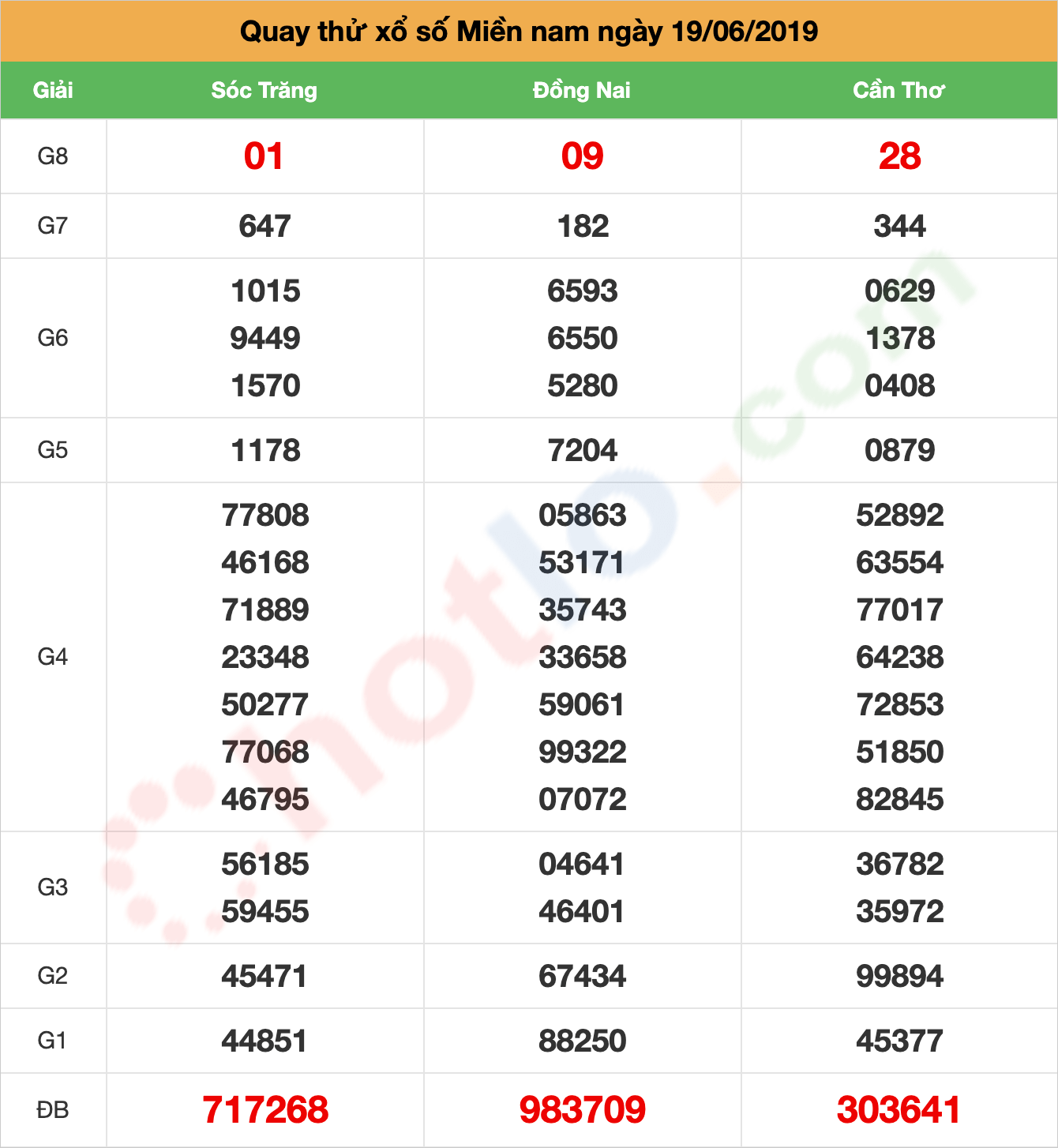Select G2 number 45471
1058x1148 pixels.
point(264,977)
